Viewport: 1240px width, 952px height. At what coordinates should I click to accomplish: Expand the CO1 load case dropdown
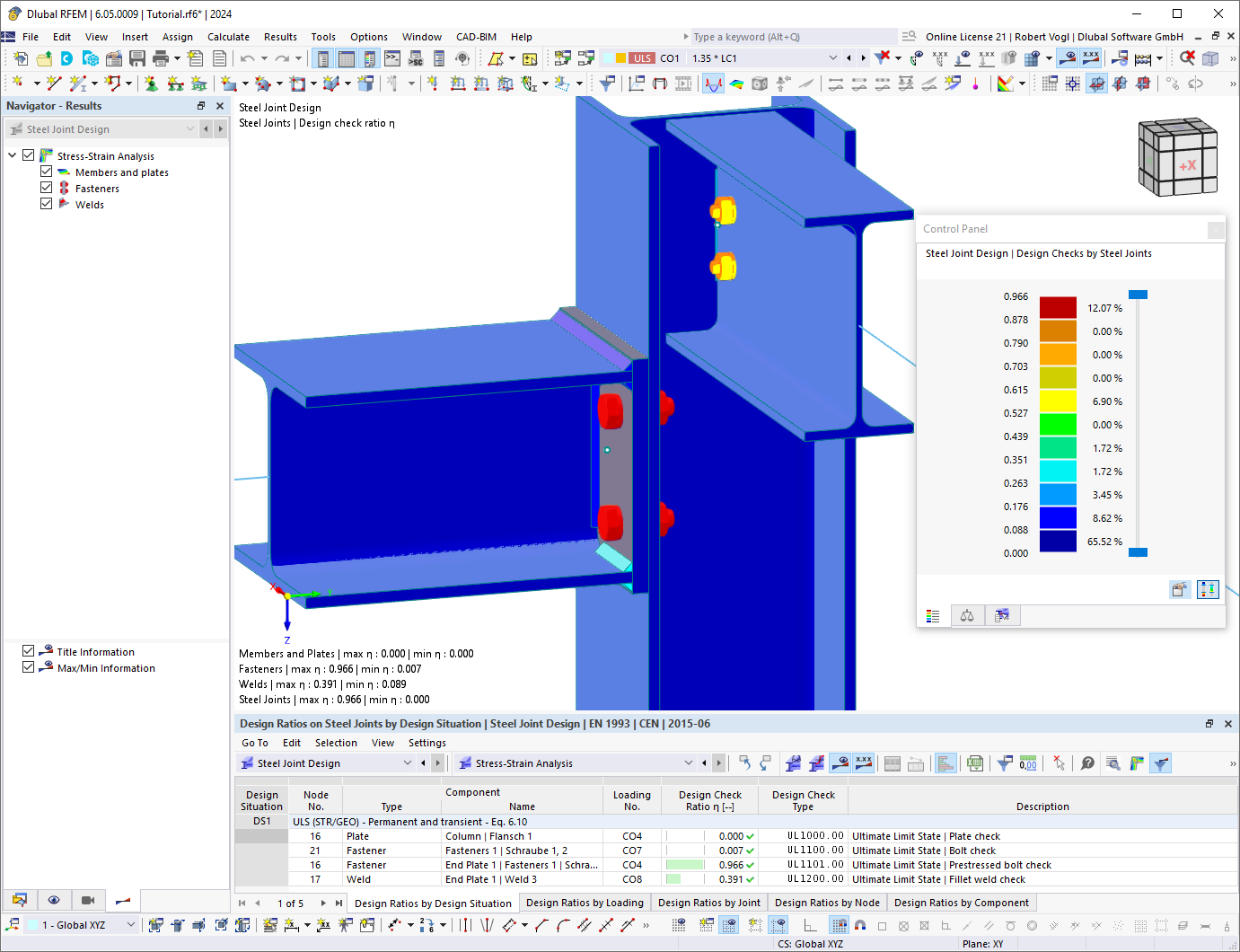click(x=832, y=57)
